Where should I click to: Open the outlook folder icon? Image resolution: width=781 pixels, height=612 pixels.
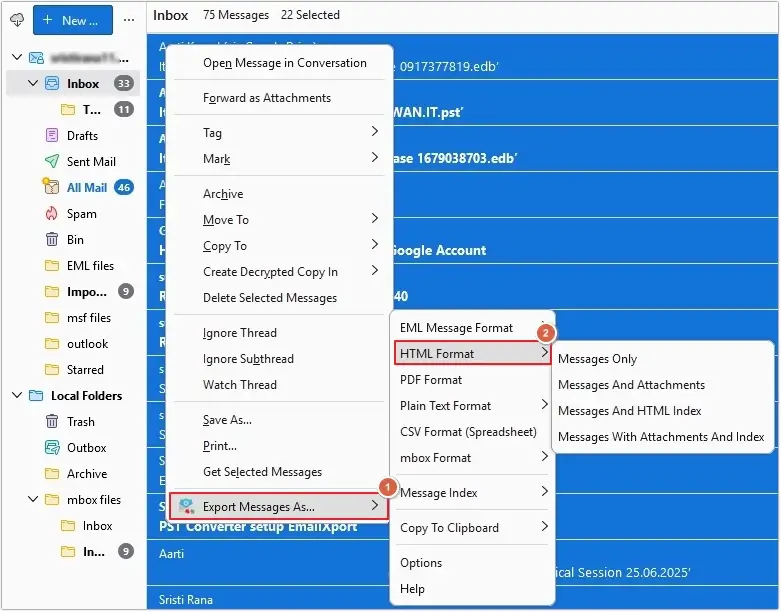52,344
